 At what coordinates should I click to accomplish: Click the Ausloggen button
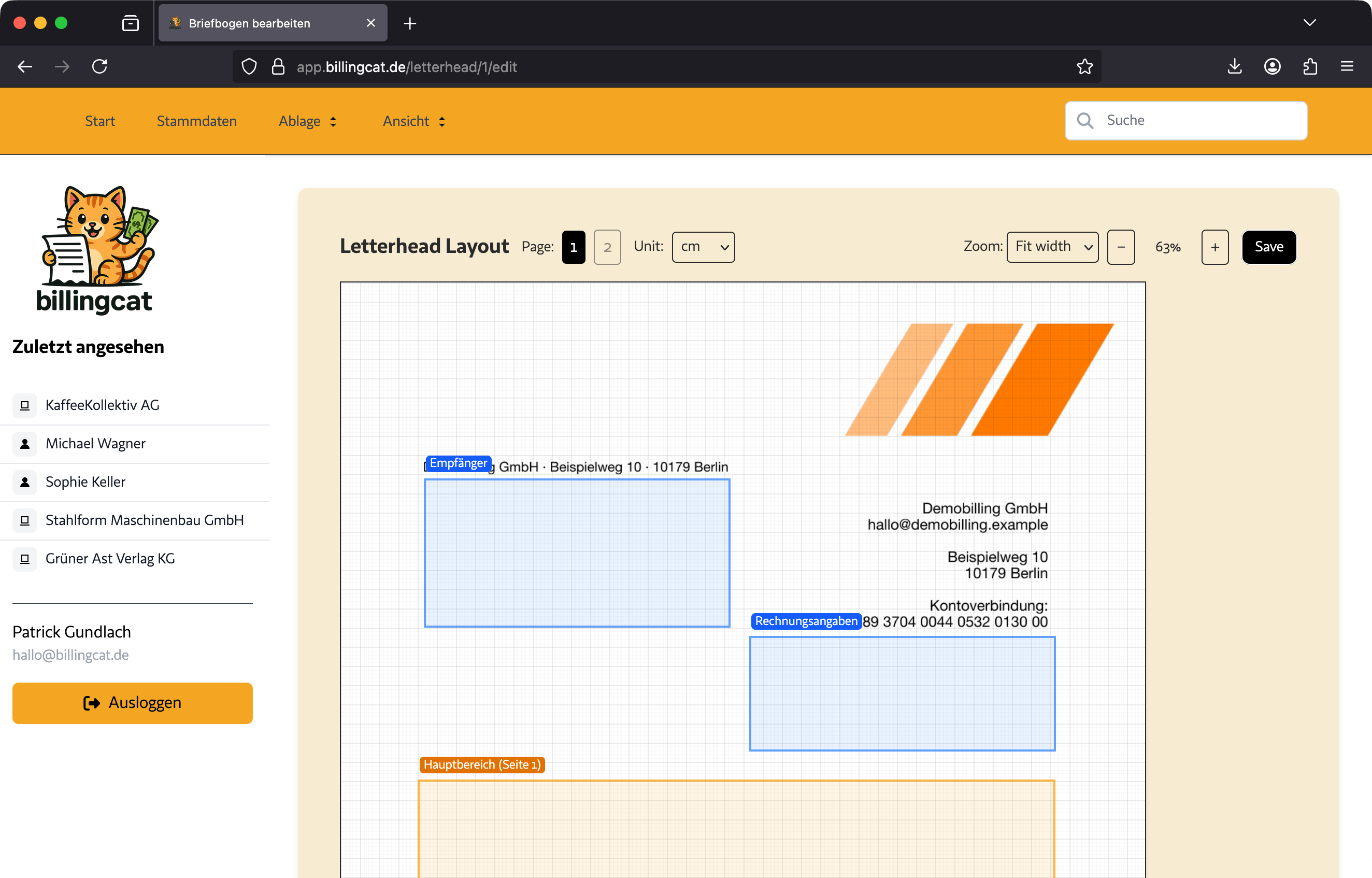point(132,702)
